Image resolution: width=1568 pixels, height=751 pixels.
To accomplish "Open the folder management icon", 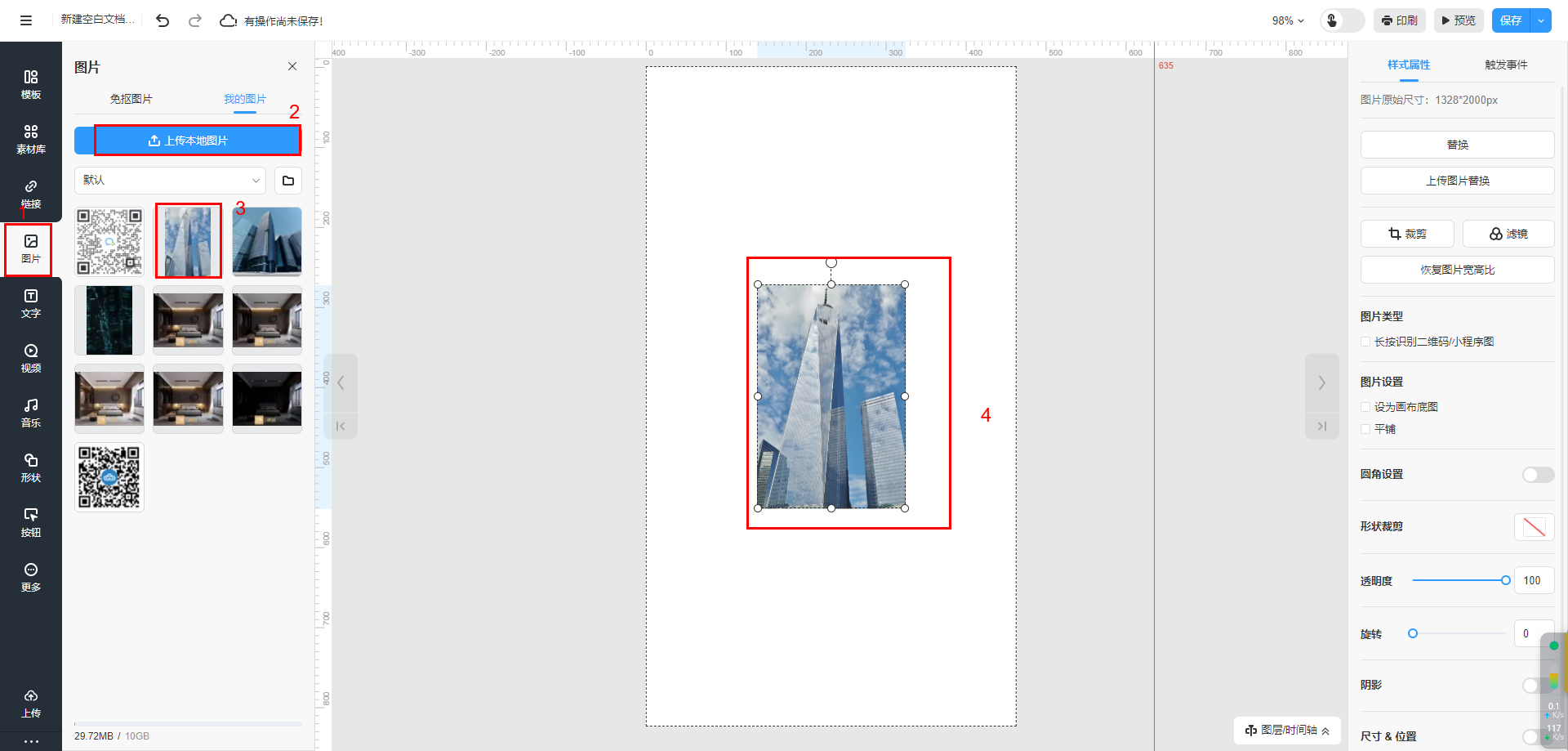I will coord(288,181).
